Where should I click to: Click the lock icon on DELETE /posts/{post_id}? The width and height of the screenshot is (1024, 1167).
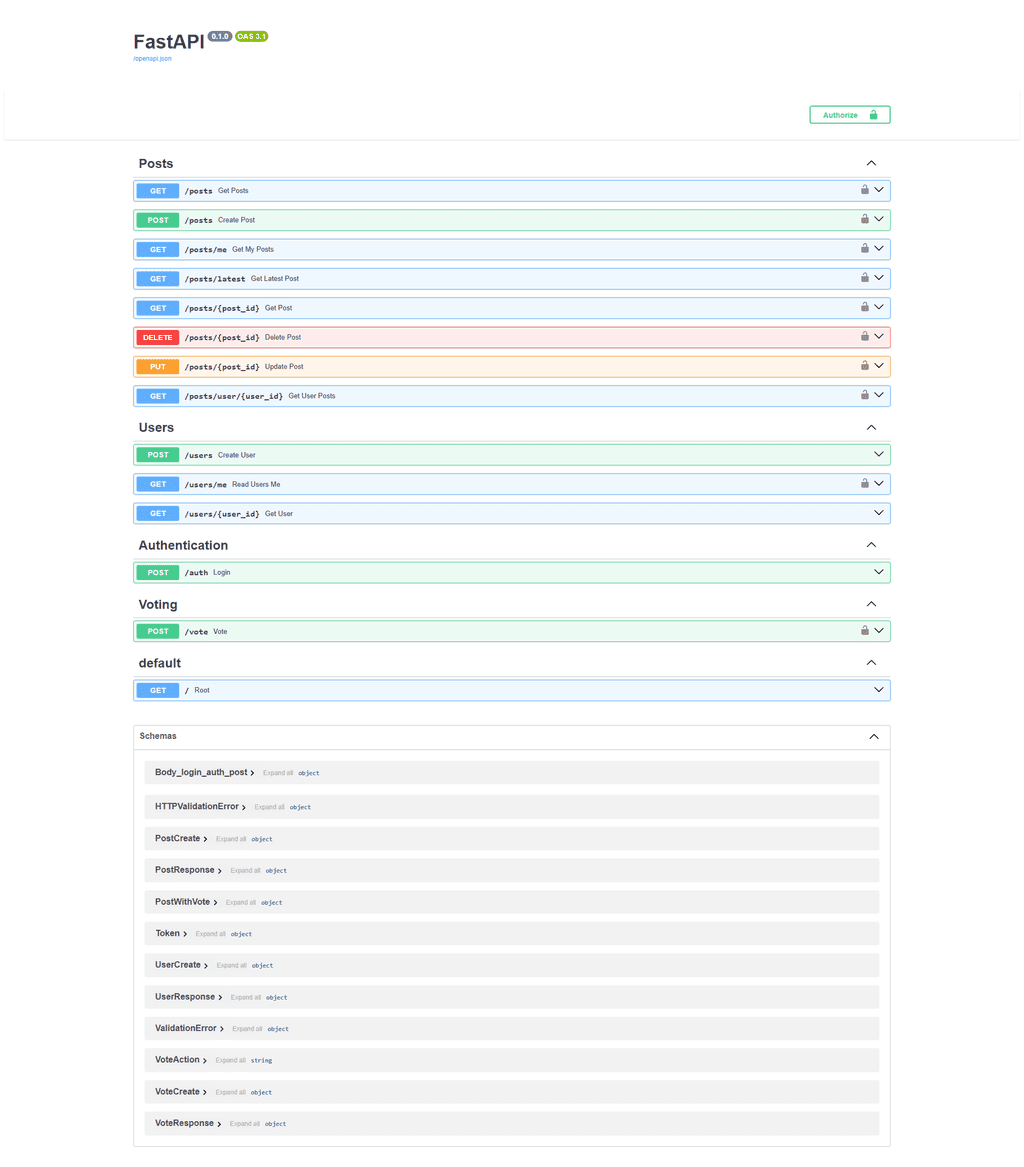point(865,337)
